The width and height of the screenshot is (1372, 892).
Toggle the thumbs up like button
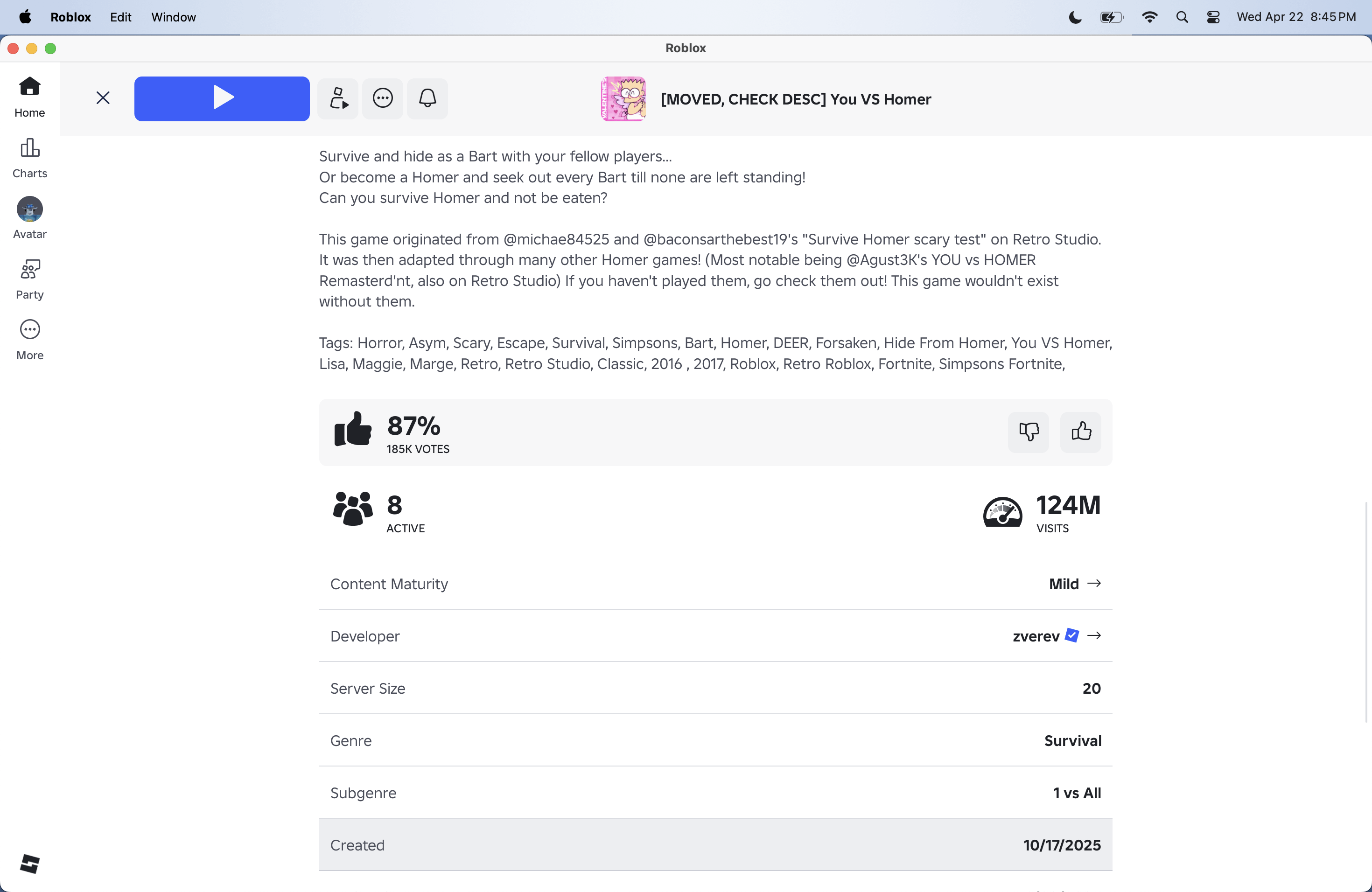pos(1081,432)
